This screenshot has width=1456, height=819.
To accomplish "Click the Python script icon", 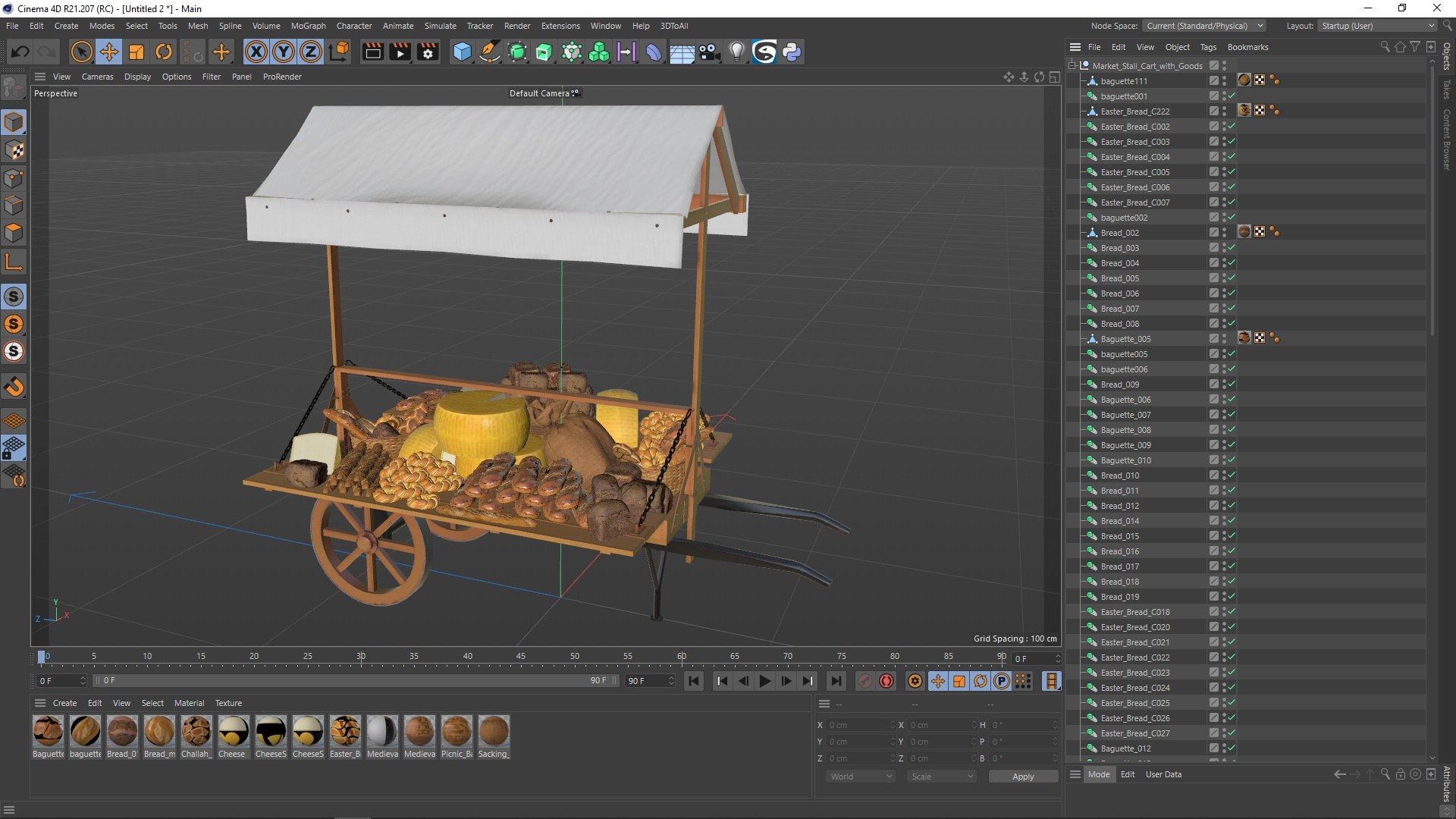I will coord(792,52).
